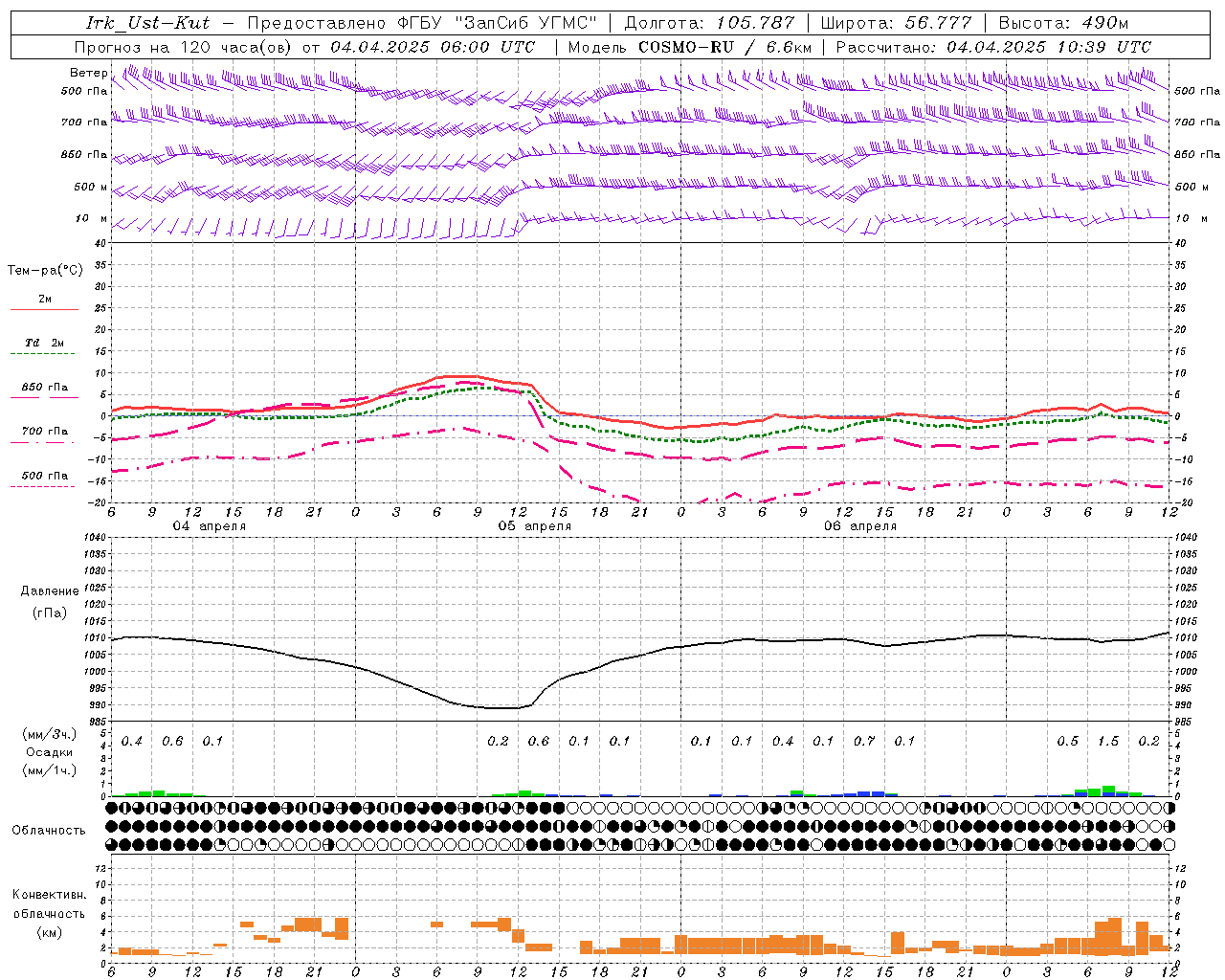This screenshot has width=1225, height=980.
Task: Select the Td 2м dew point legend entry
Action: [x=45, y=343]
